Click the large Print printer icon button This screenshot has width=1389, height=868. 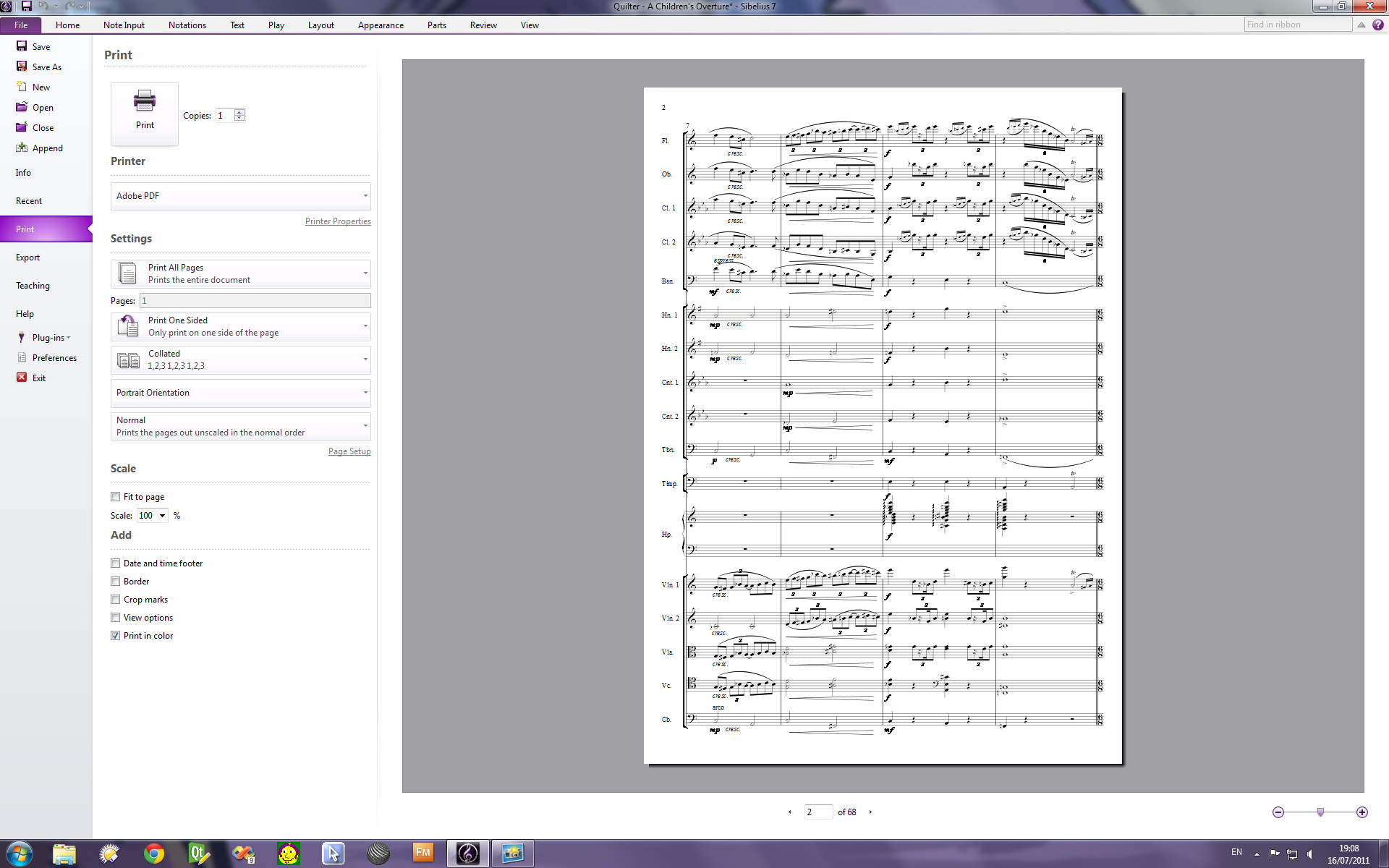145,113
